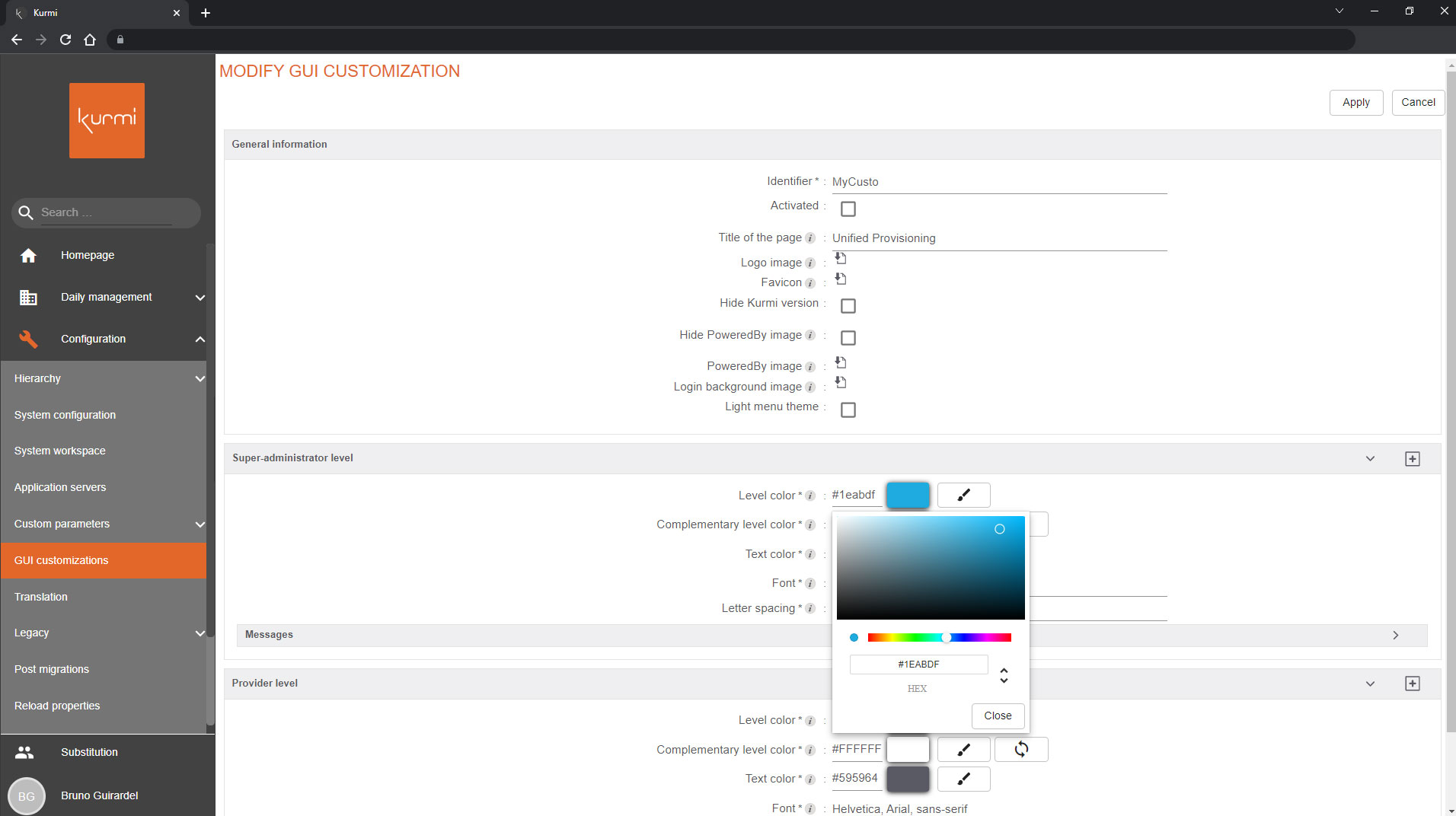Expand the Hierarchy submenu
This screenshot has width=1456, height=816.
(200, 379)
